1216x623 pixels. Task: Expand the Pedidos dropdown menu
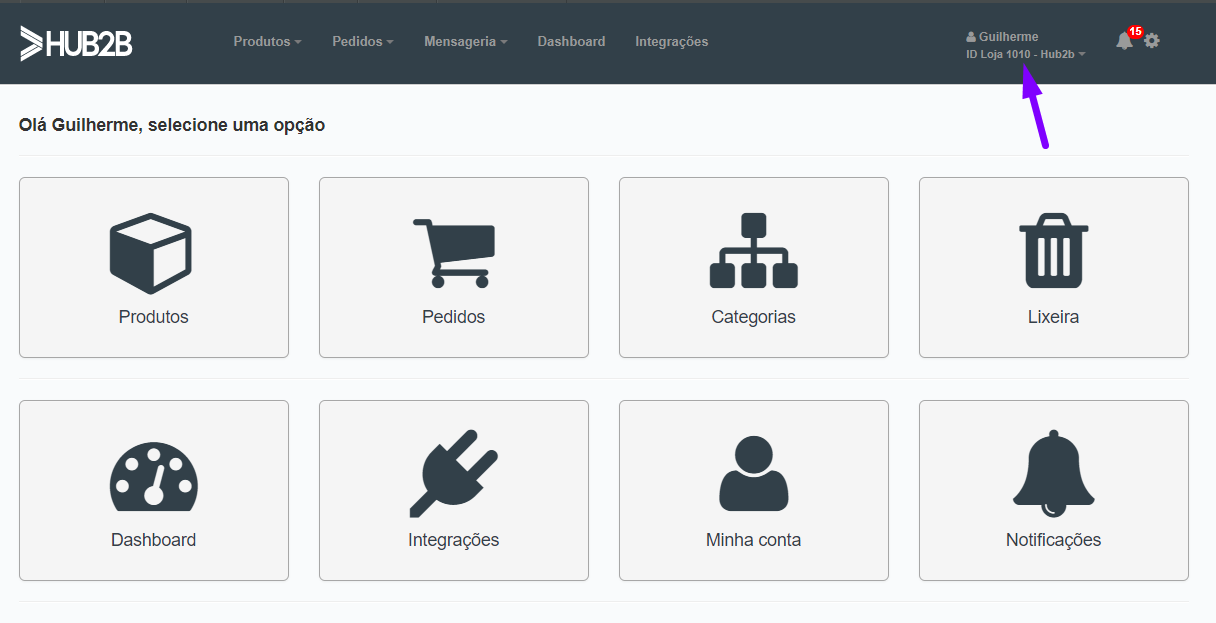[362, 42]
